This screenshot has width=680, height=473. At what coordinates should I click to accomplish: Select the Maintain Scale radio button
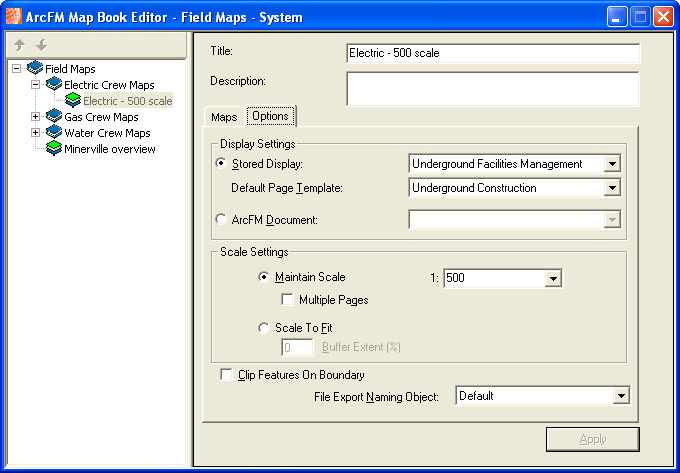[x=264, y=277]
